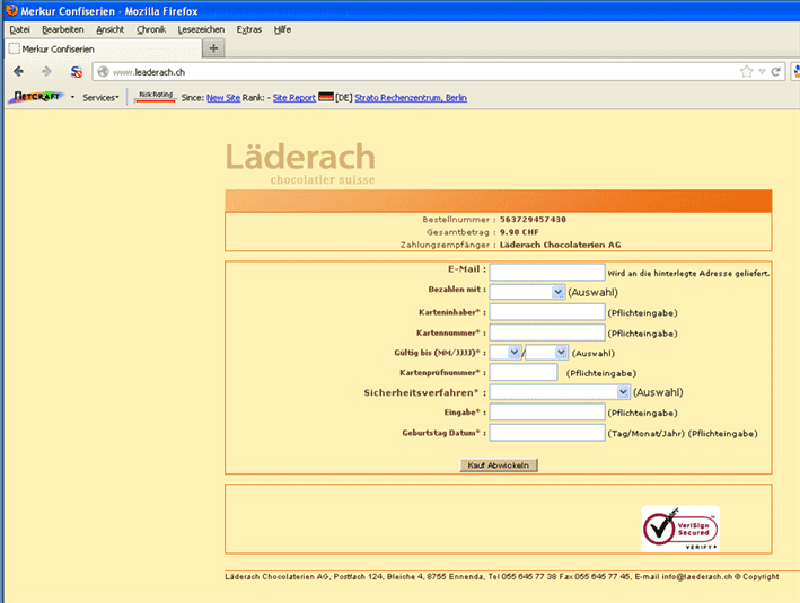Reload the page using the refresh icon

coord(776,72)
